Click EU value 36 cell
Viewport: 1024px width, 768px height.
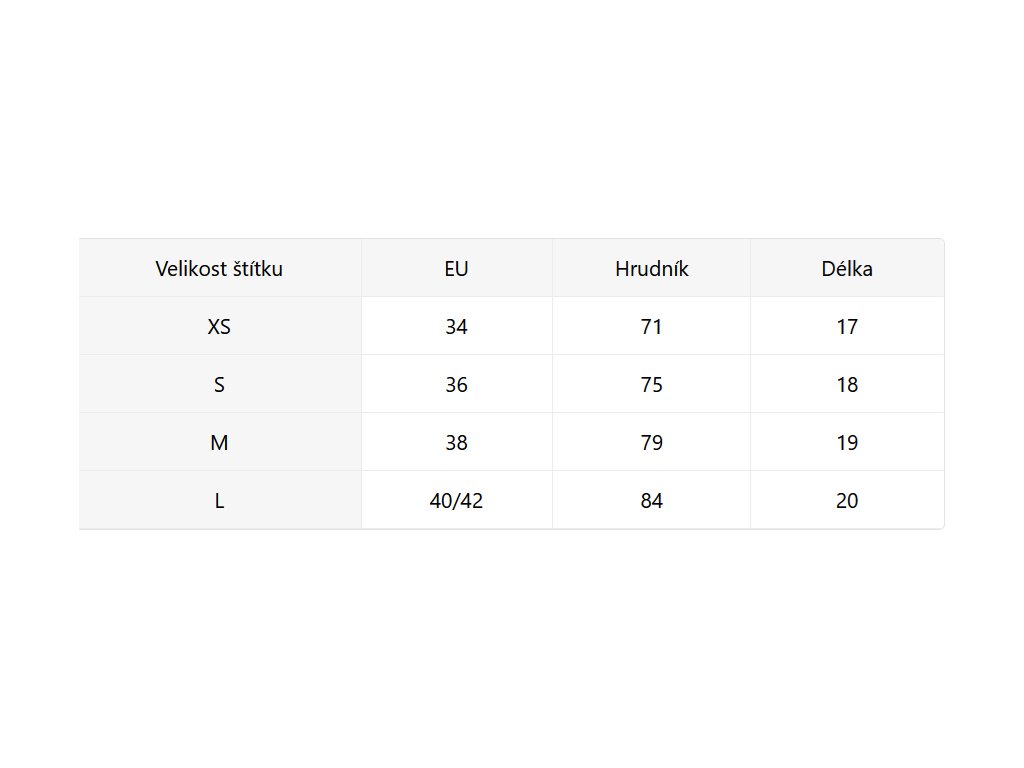point(456,385)
